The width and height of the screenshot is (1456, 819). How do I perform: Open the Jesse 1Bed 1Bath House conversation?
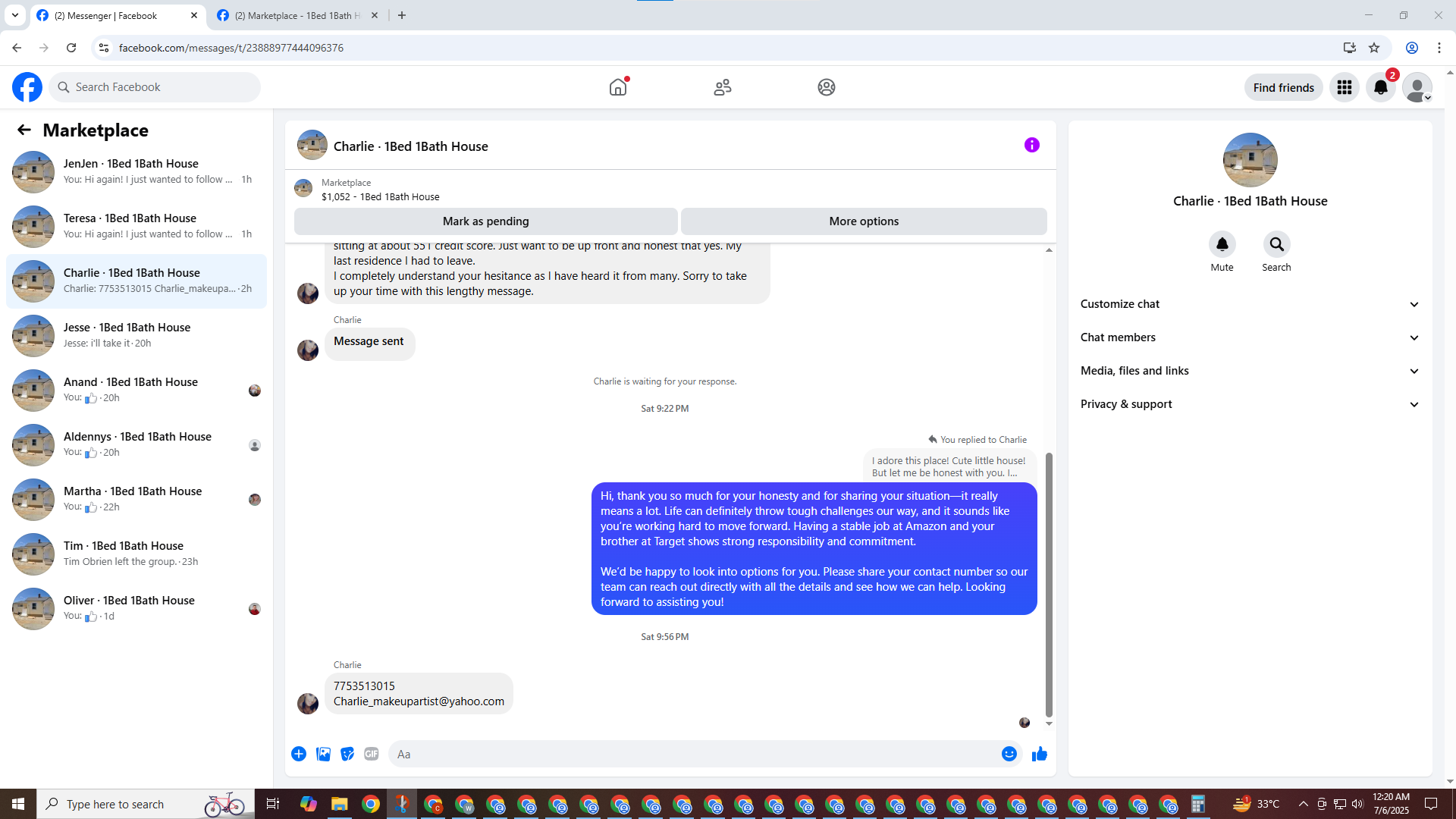[136, 335]
